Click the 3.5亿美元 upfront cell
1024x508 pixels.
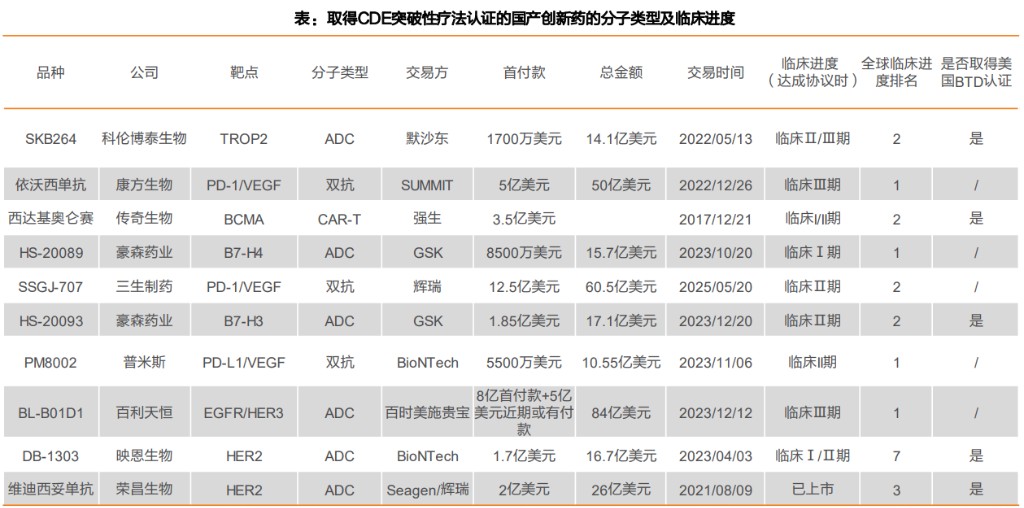[x=524, y=219]
